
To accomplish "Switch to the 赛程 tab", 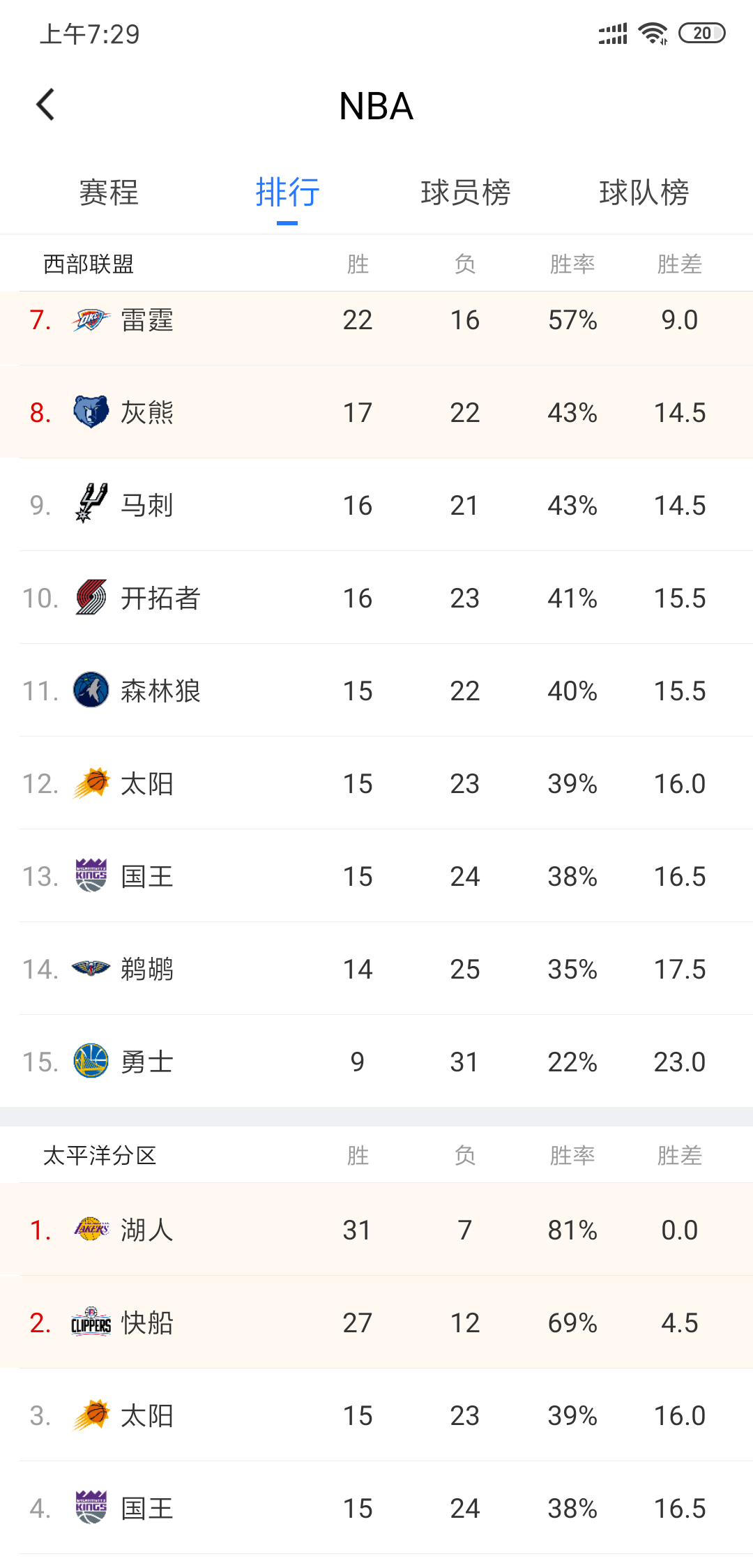I will [109, 193].
